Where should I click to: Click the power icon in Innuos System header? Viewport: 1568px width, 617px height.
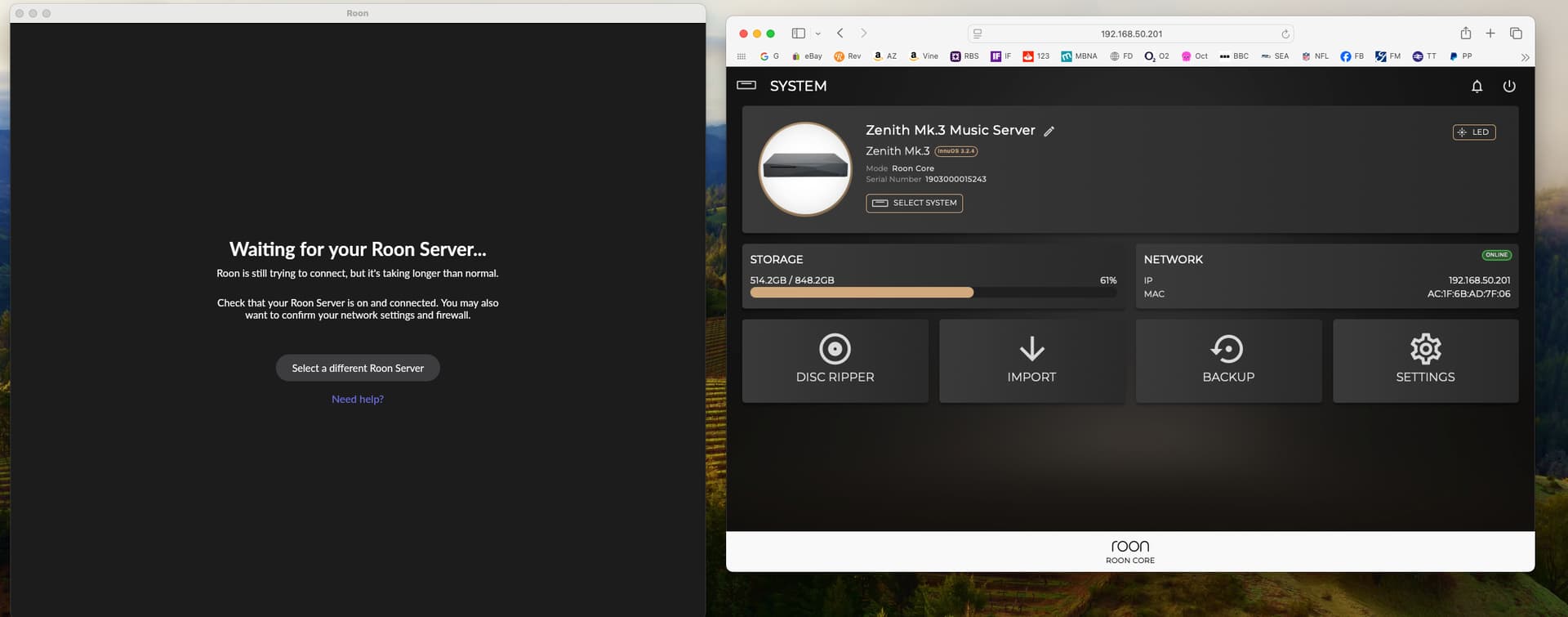coord(1509,86)
